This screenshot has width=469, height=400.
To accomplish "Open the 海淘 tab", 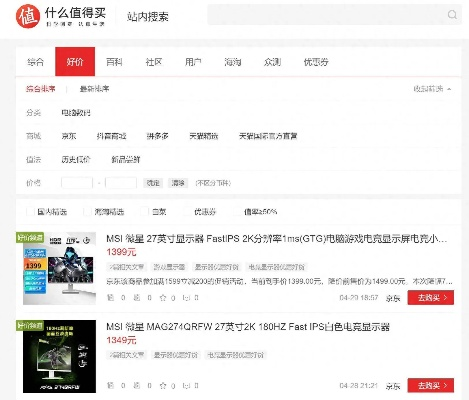I will point(233,62).
